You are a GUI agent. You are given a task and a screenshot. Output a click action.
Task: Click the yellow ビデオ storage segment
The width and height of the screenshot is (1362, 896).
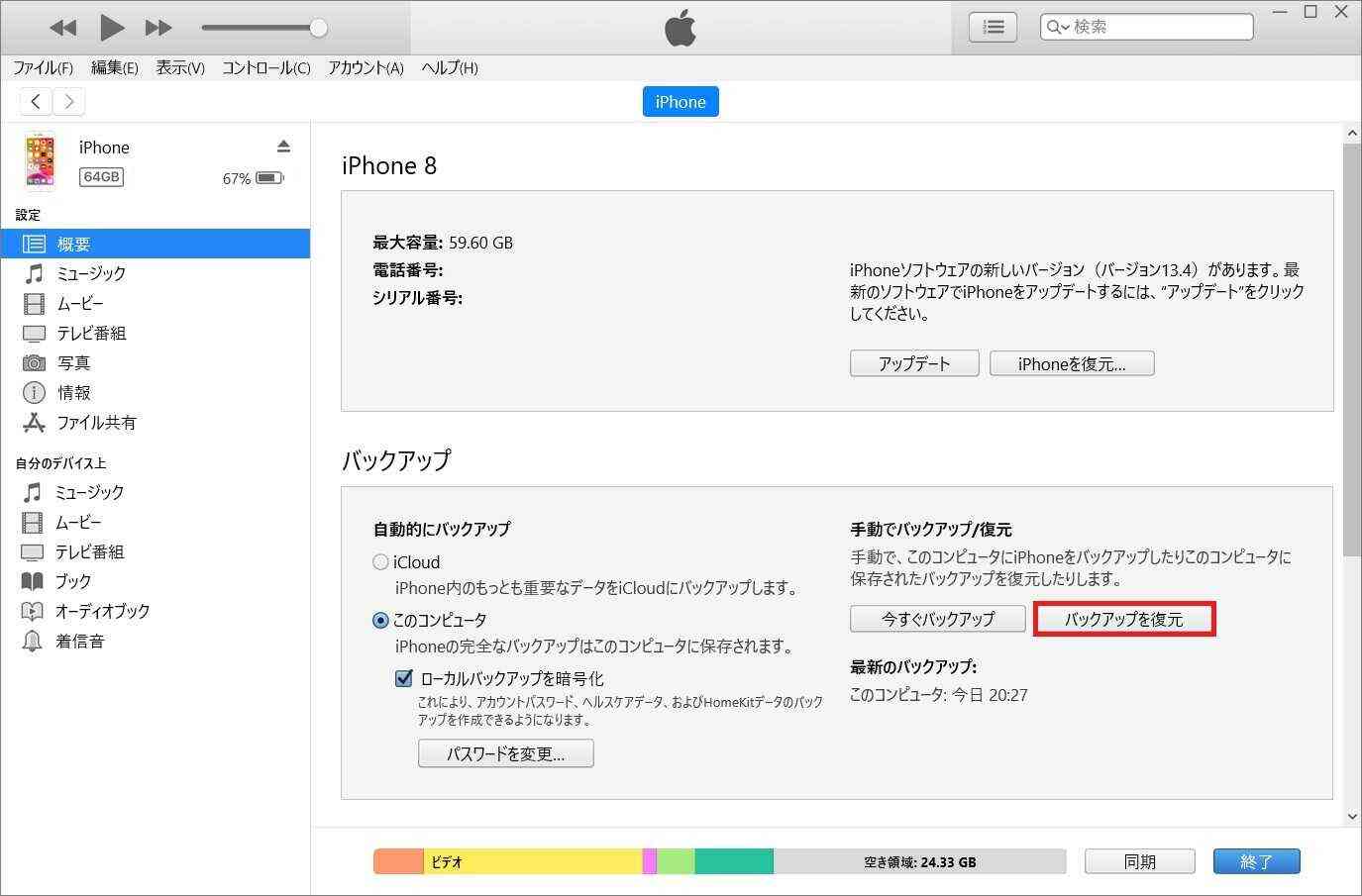(533, 861)
